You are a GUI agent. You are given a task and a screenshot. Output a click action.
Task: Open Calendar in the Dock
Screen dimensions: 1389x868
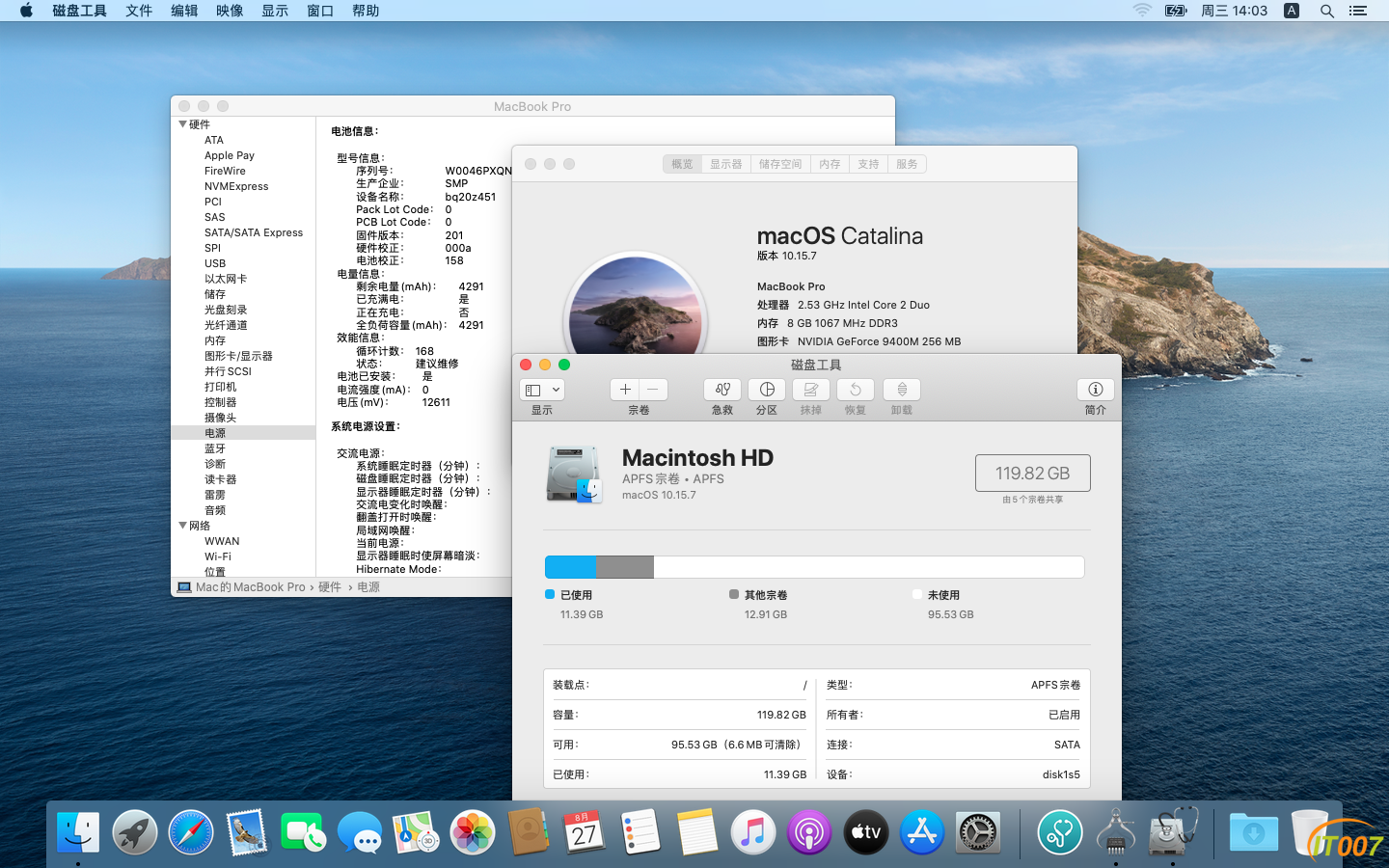[x=585, y=831]
